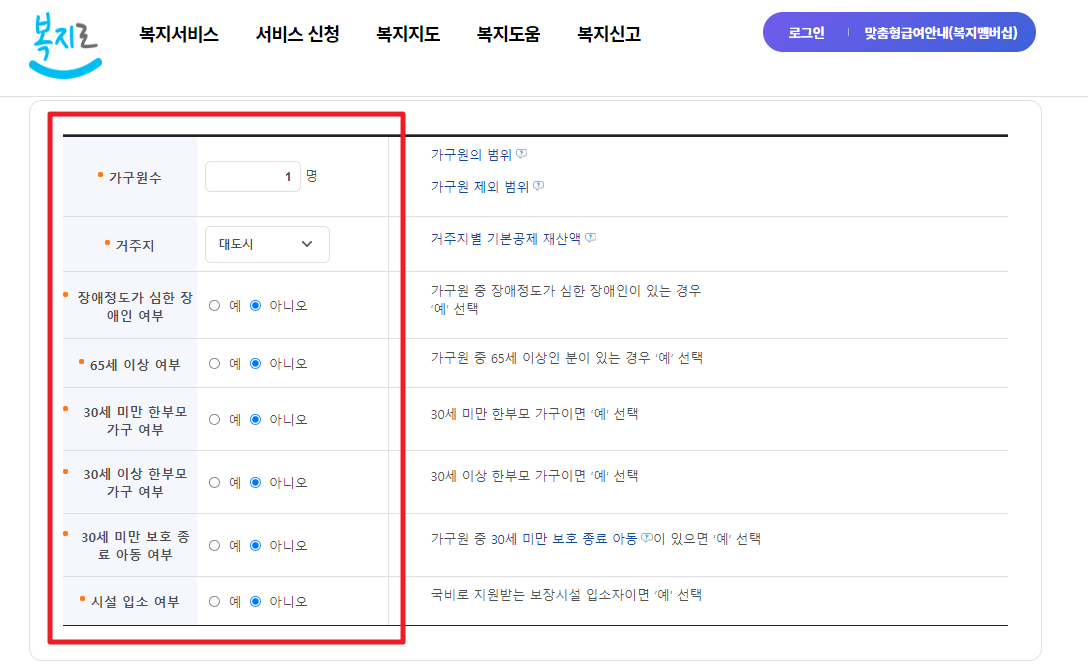The height and width of the screenshot is (671, 1088).
Task: Open the 거주지별 기본공제 재산액 link
Action: [x=506, y=238]
